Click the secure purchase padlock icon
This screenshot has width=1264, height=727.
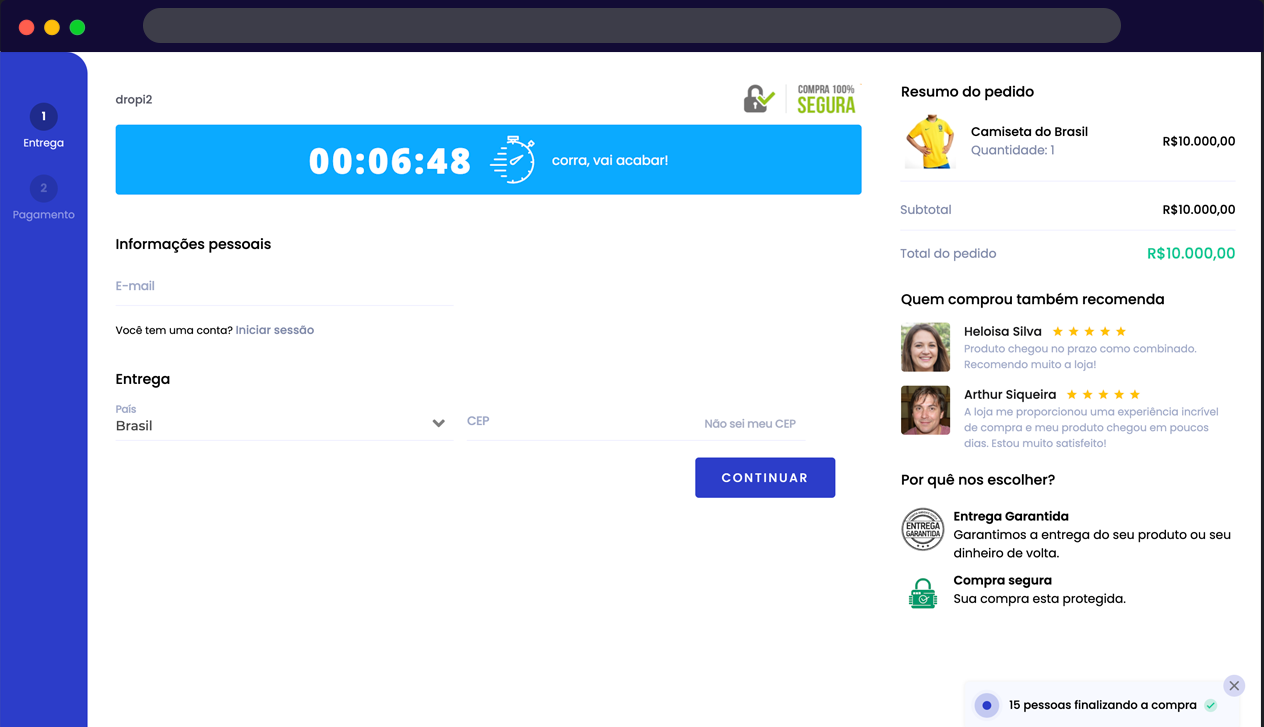point(759,98)
